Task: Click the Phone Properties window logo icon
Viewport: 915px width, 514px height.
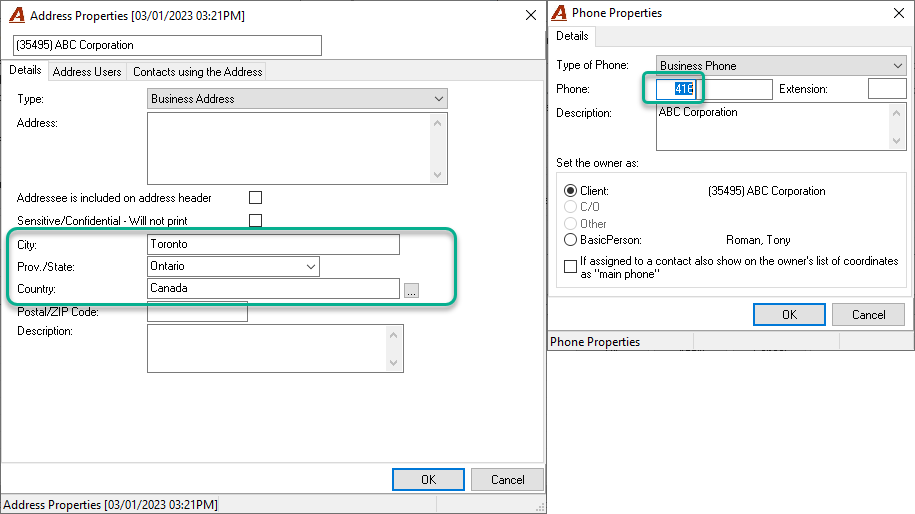Action: [x=559, y=12]
